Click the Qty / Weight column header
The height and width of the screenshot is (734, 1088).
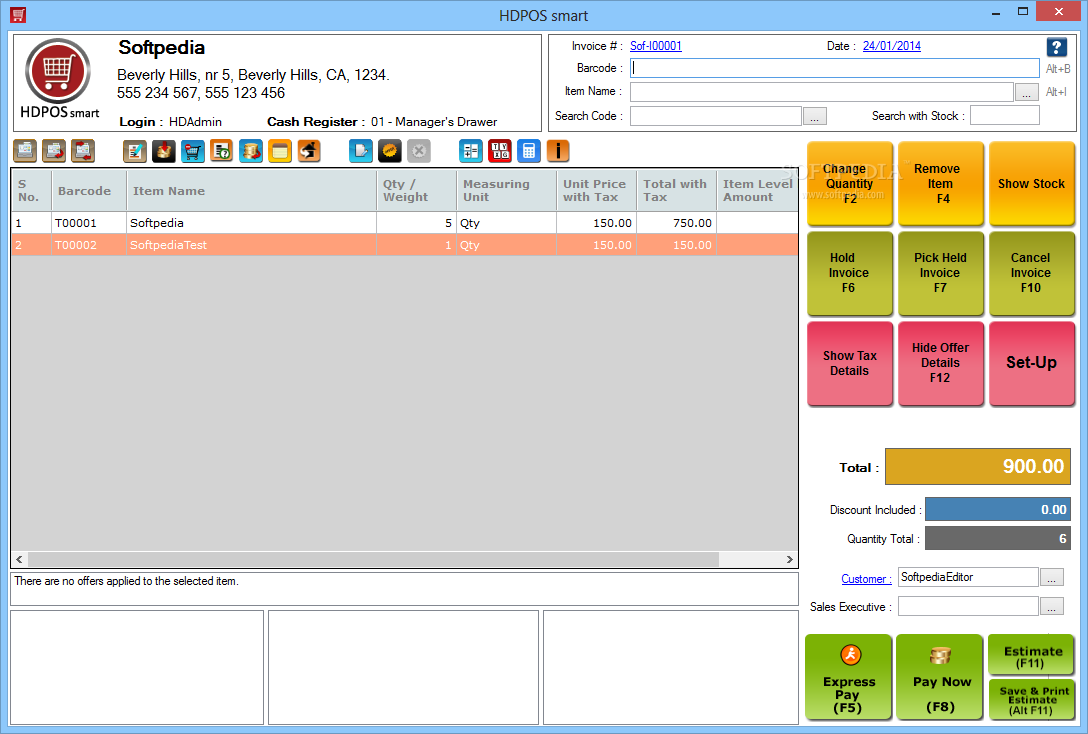tap(416, 191)
